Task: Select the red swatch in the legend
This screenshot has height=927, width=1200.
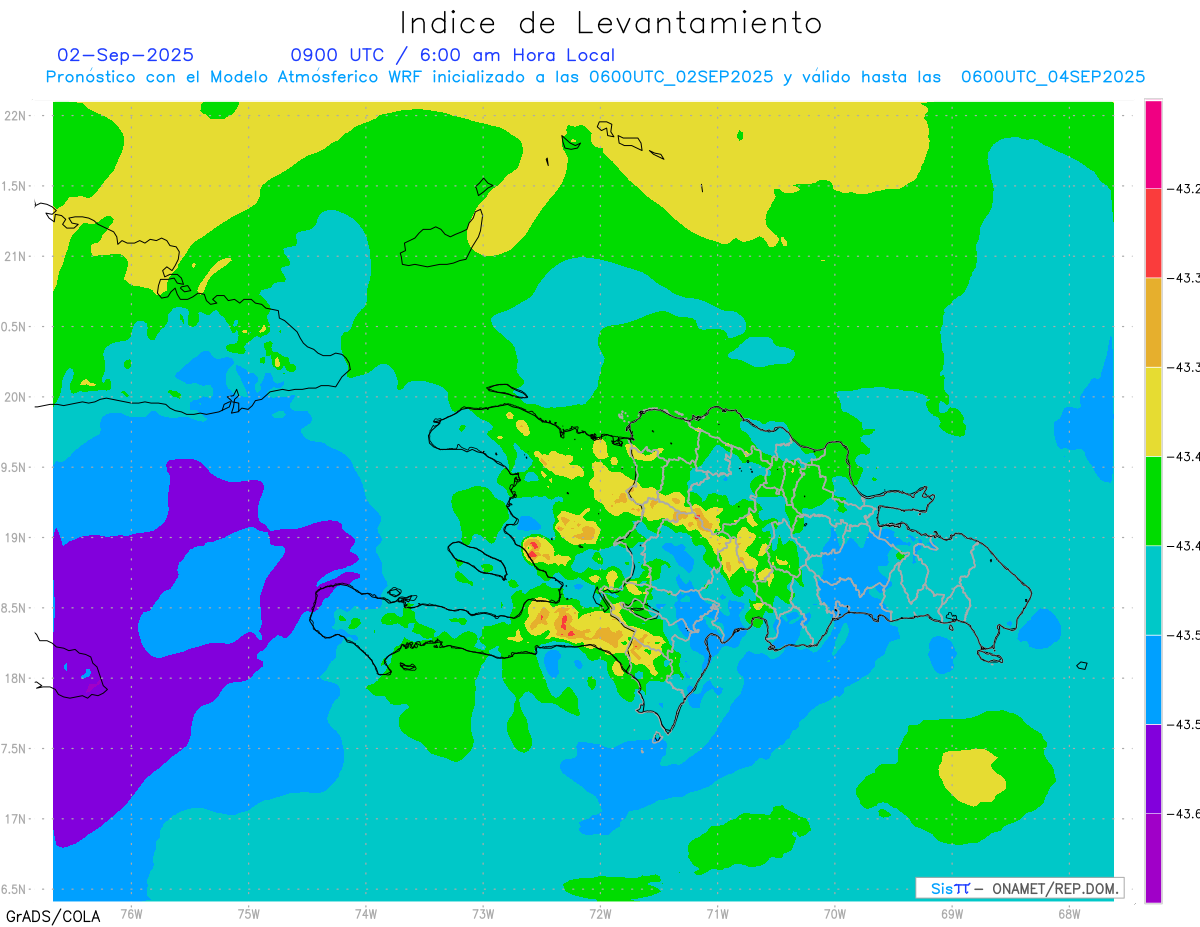Action: pos(1153,233)
